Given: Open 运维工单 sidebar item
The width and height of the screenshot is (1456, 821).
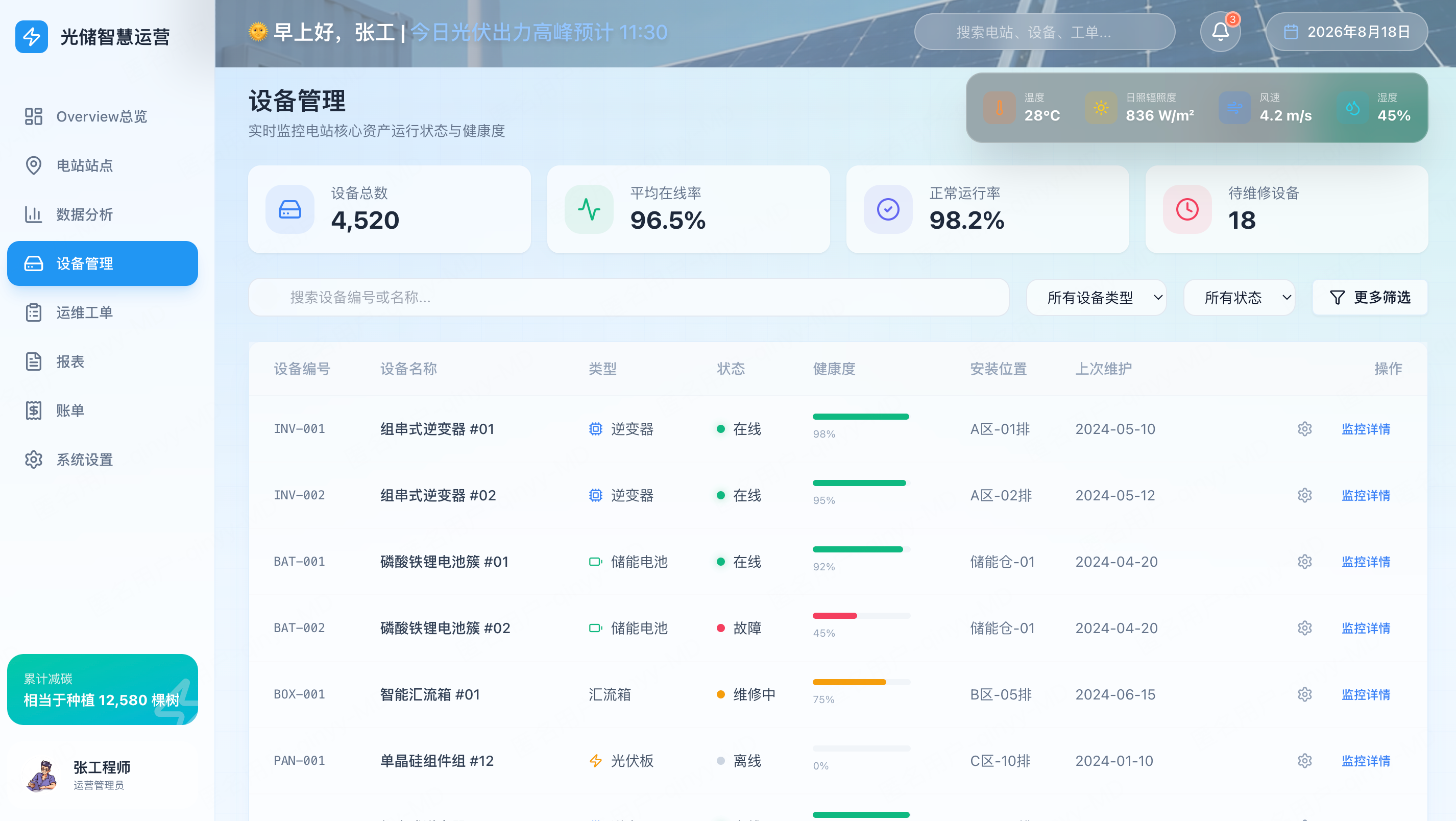Looking at the screenshot, I should [x=102, y=312].
